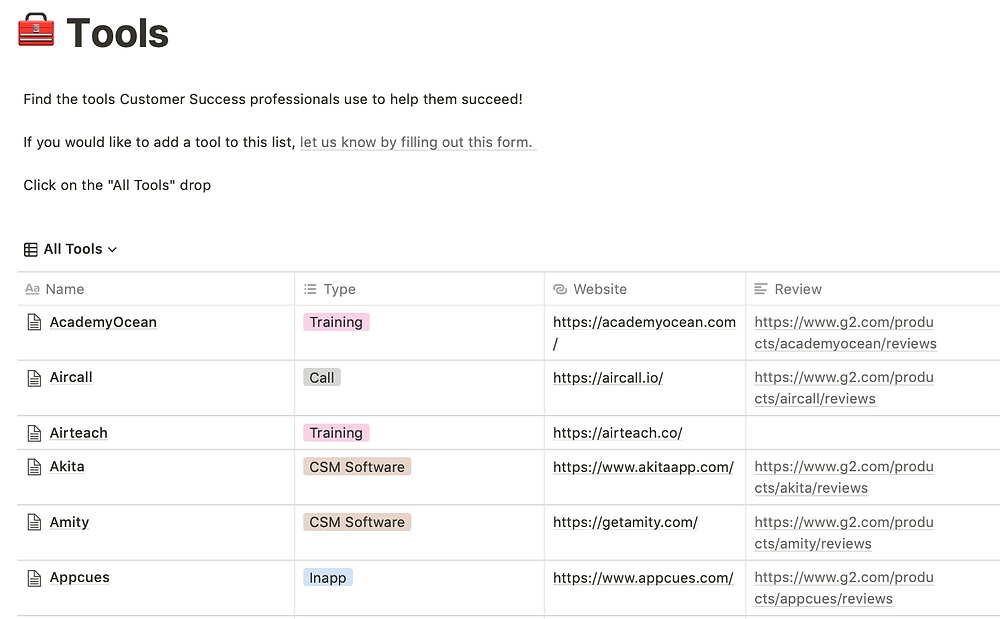This screenshot has height=619, width=1000.
Task: Click the 'Click on the "All Tools" drop' text
Action: pos(117,186)
